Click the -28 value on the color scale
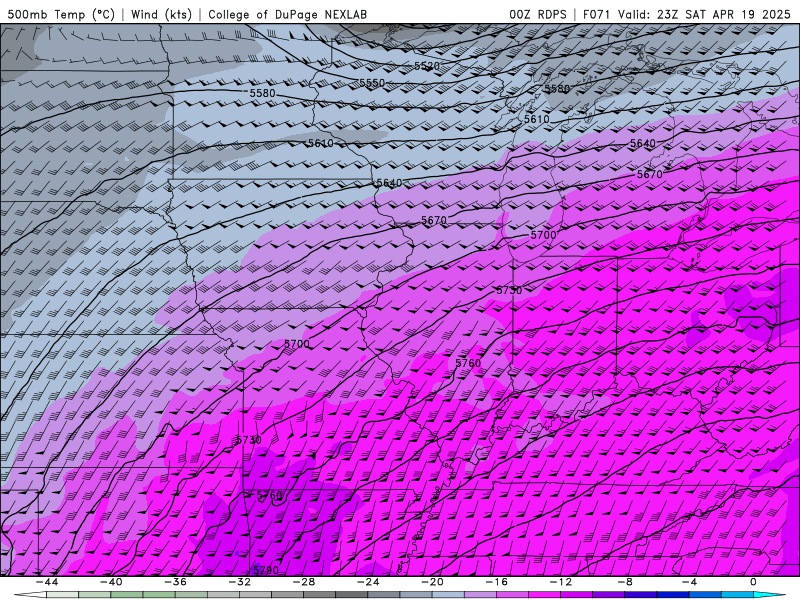Screen dimensions: 800x600 click(304, 582)
